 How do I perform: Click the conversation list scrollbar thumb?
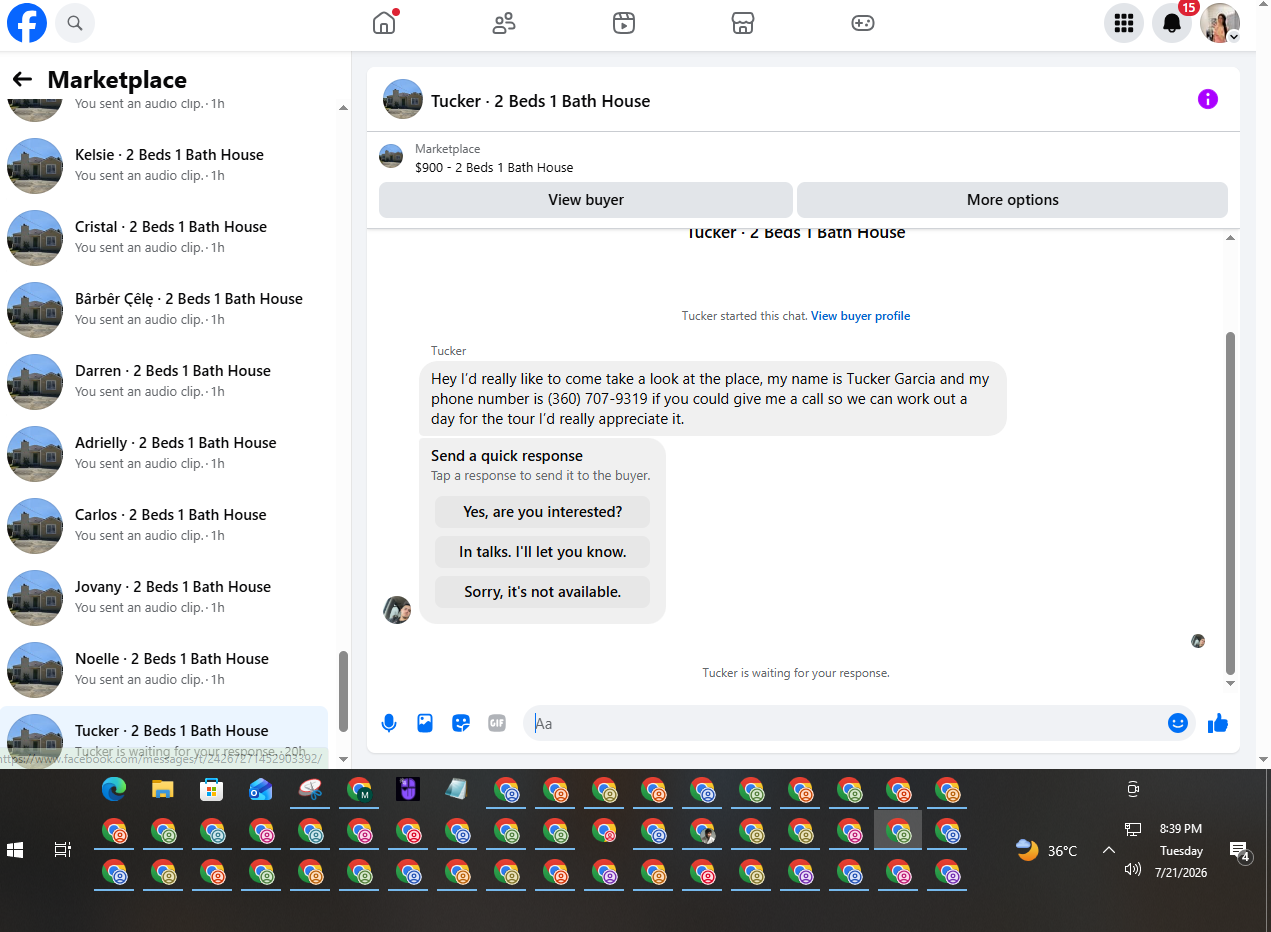pos(343,692)
